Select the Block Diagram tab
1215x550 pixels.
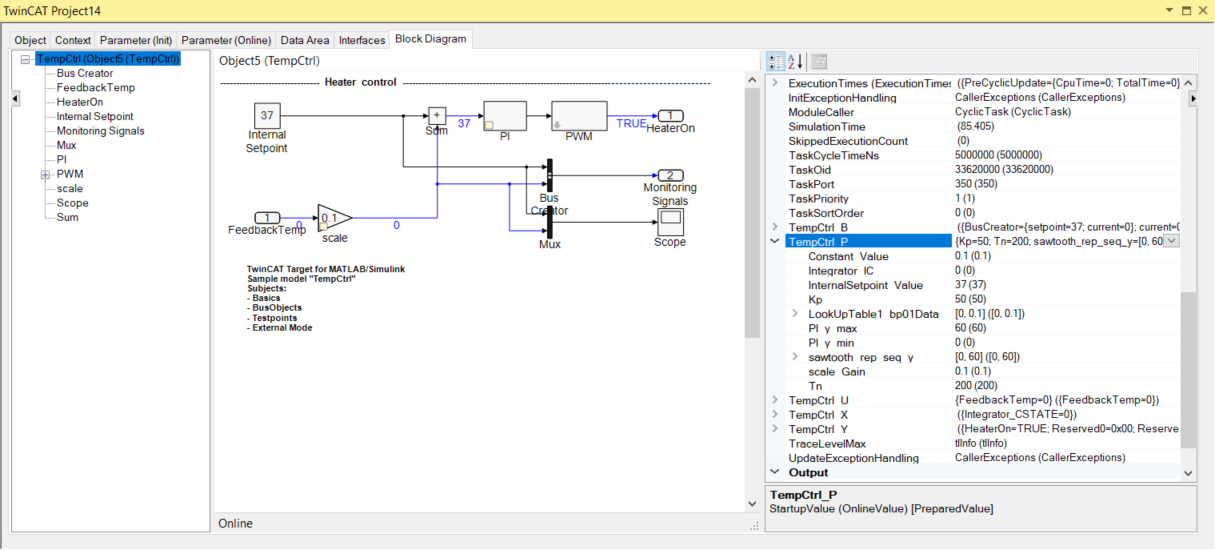430,39
